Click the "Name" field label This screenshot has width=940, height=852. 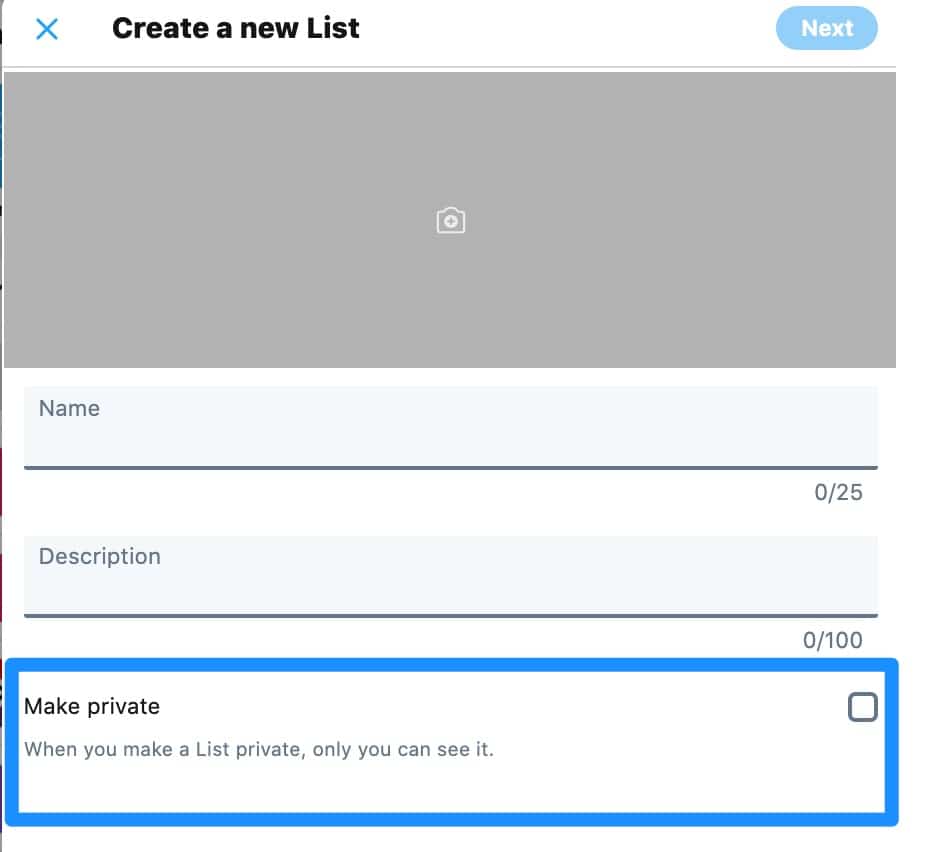[x=69, y=408]
